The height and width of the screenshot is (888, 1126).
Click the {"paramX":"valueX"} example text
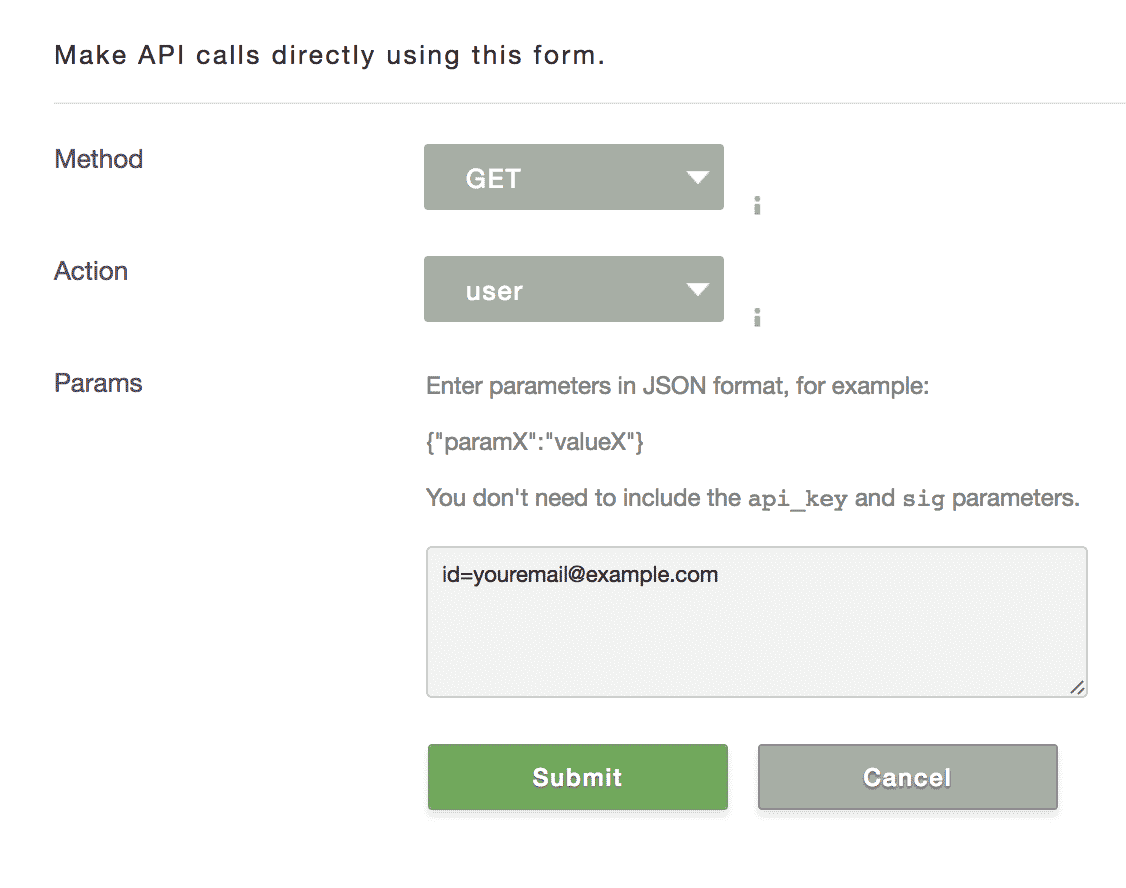(535, 442)
